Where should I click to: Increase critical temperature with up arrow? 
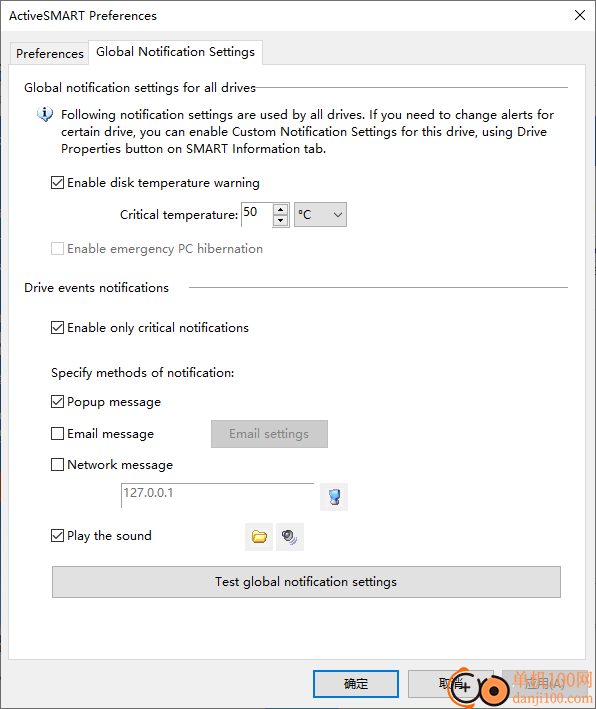(281, 209)
